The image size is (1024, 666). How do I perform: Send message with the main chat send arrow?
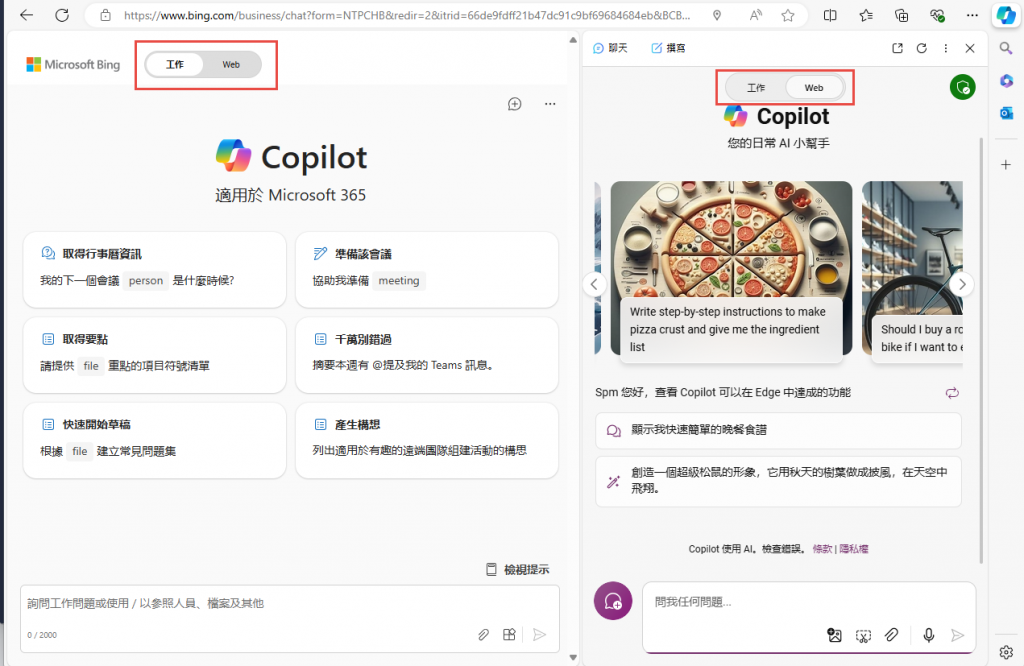click(x=539, y=634)
